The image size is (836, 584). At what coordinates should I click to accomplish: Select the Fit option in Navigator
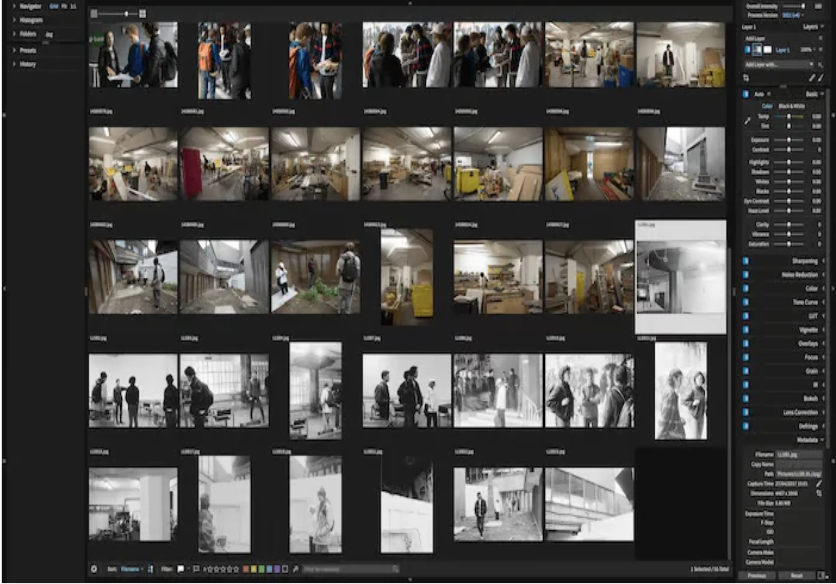coord(64,6)
